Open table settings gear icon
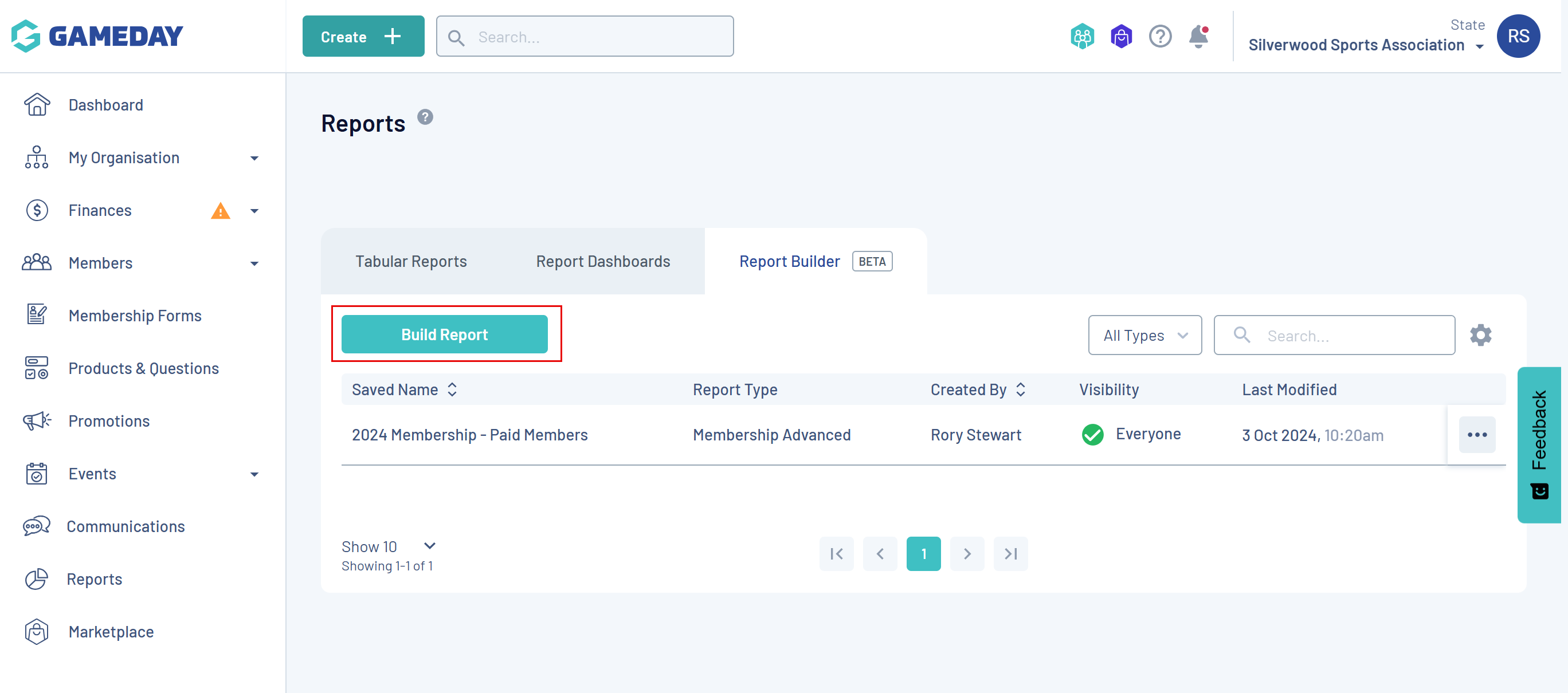The height and width of the screenshot is (693, 1568). click(x=1480, y=335)
